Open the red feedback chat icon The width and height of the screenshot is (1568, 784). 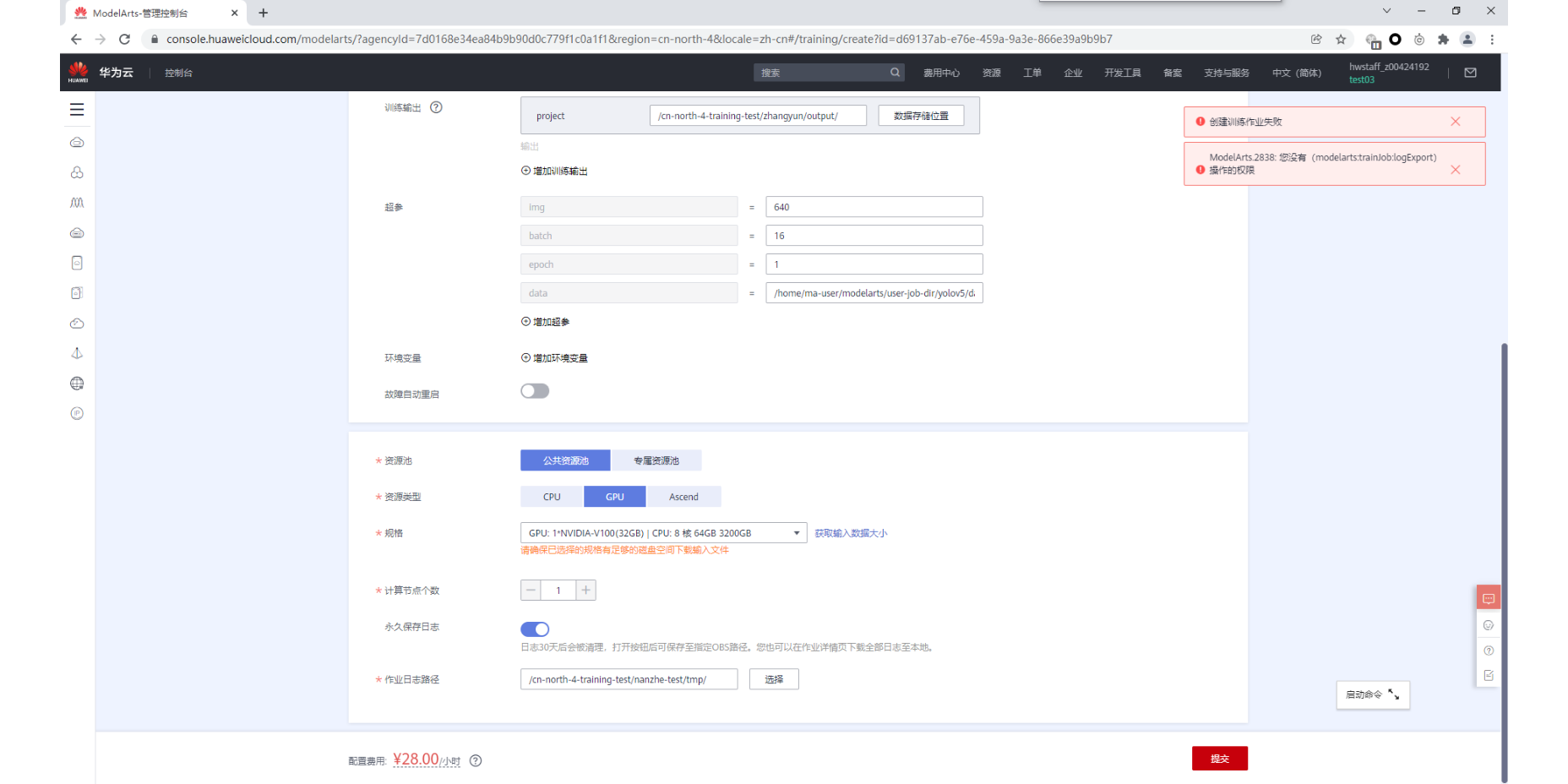[x=1489, y=598]
